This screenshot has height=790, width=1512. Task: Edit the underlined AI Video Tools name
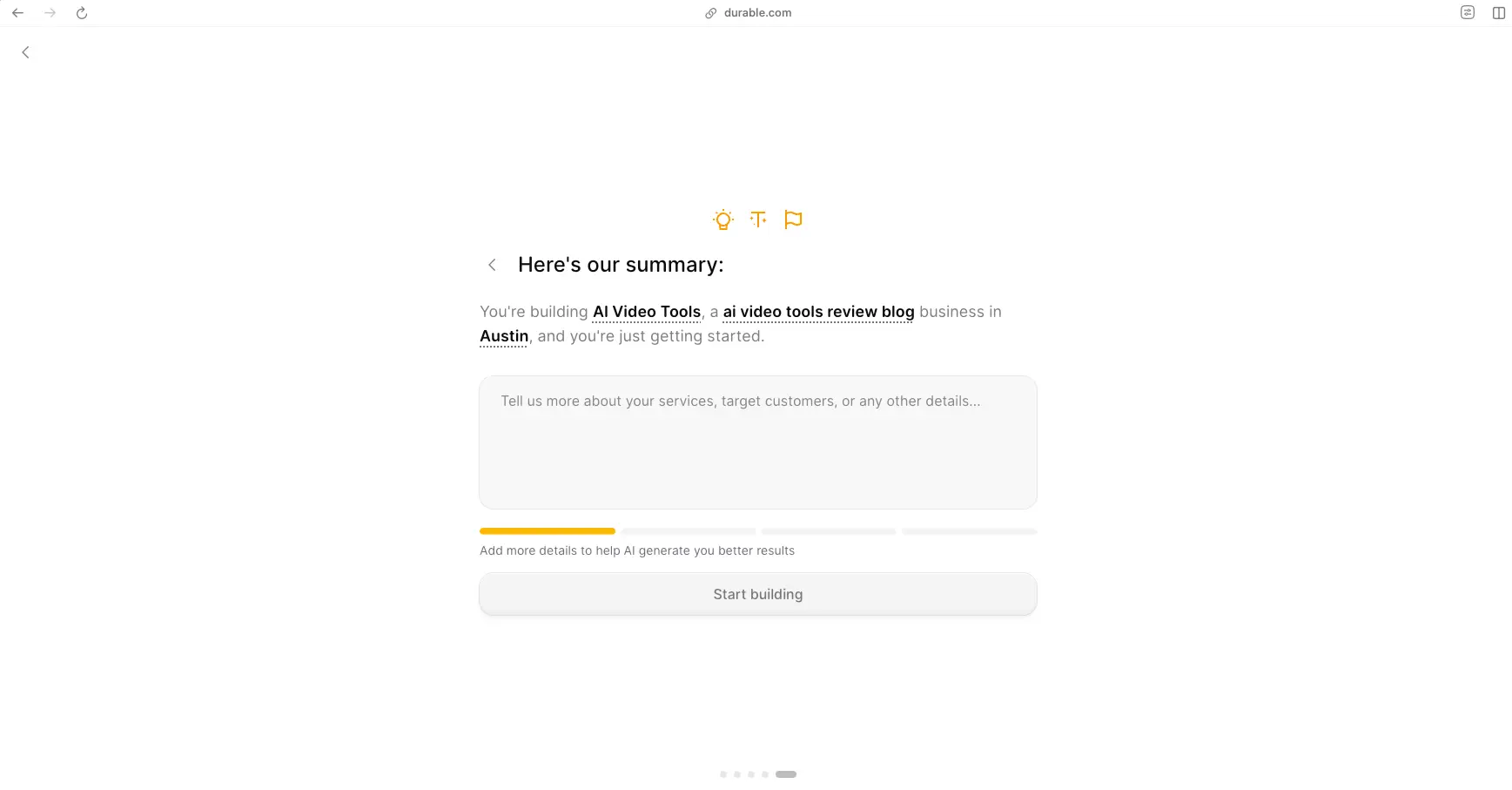[646, 311]
